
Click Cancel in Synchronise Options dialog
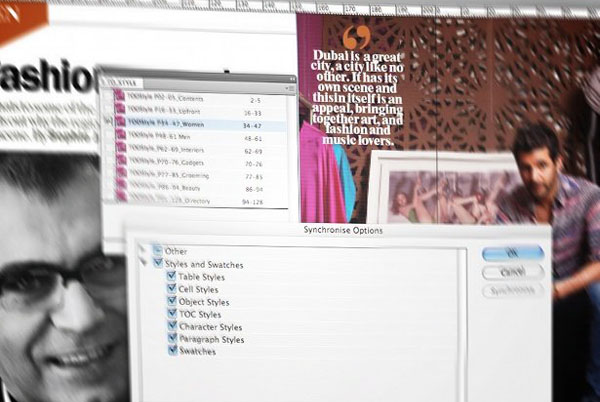pos(510,272)
